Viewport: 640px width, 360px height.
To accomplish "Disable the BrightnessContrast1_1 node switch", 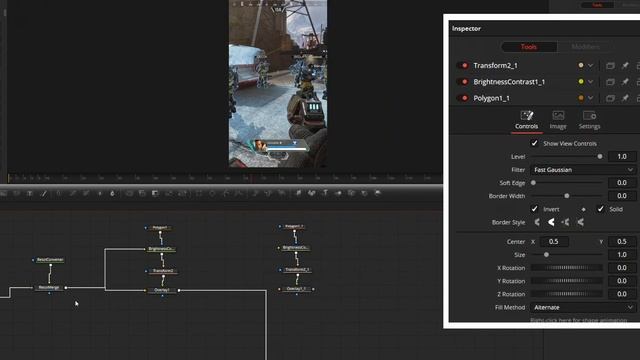I will pyautogui.click(x=462, y=82).
